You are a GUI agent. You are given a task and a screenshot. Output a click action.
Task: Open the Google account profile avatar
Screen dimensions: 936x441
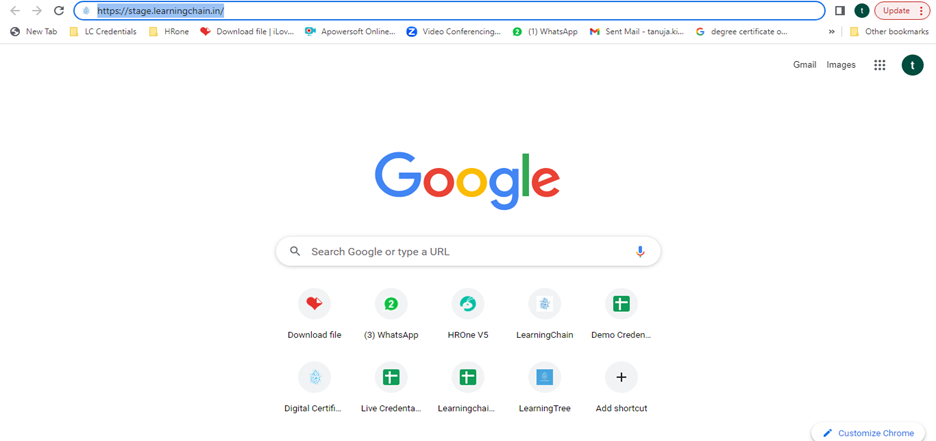click(911, 65)
